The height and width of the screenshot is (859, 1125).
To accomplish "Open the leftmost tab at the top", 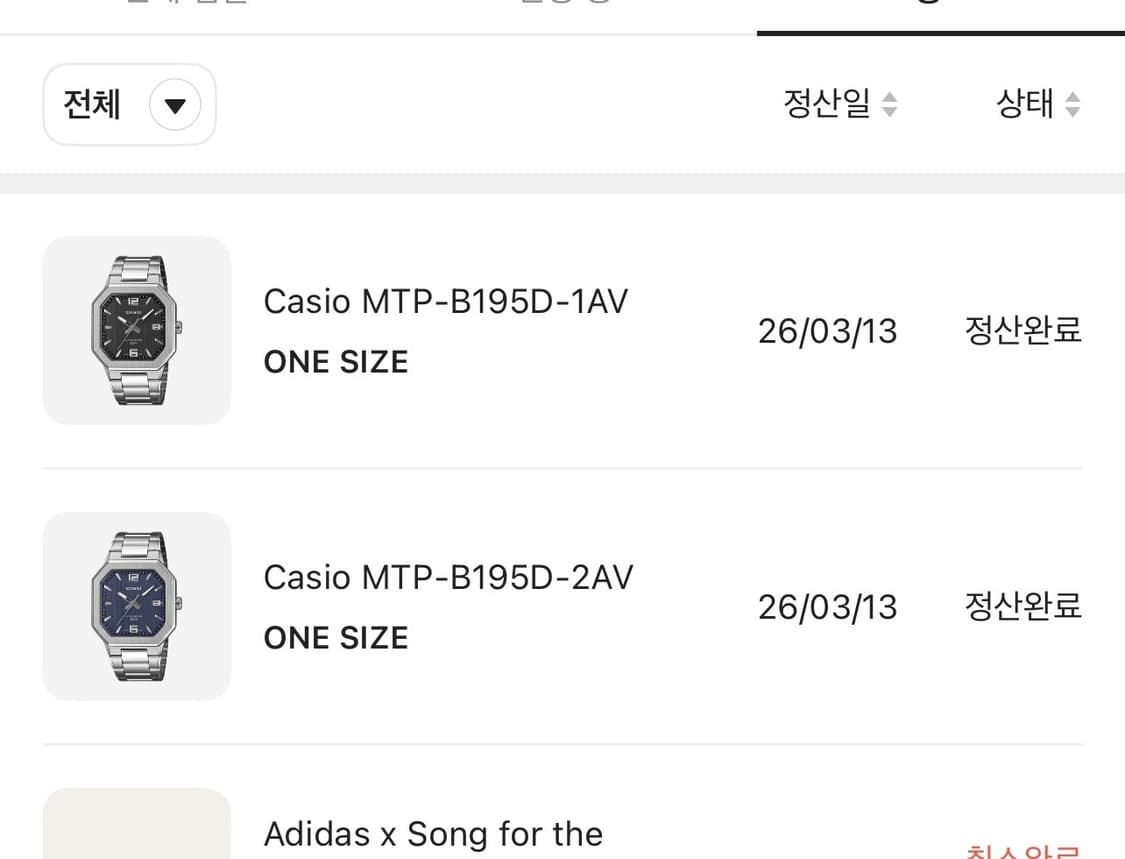I will [x=185, y=5].
